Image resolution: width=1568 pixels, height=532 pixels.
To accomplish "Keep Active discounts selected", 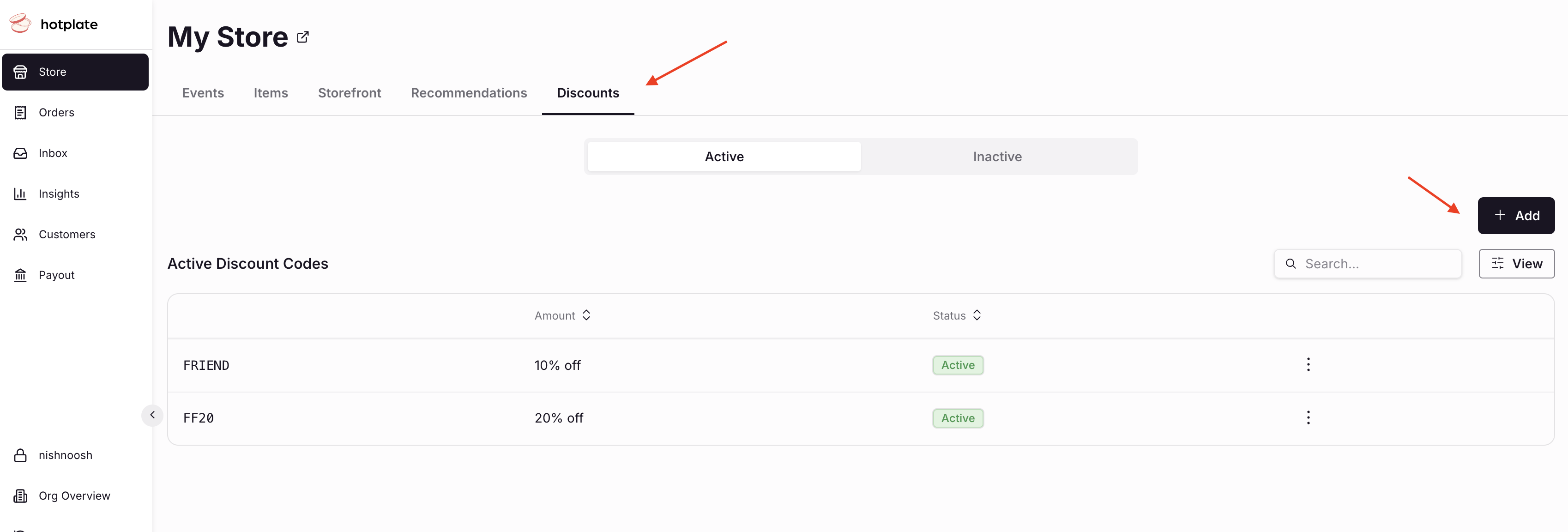I will [724, 156].
